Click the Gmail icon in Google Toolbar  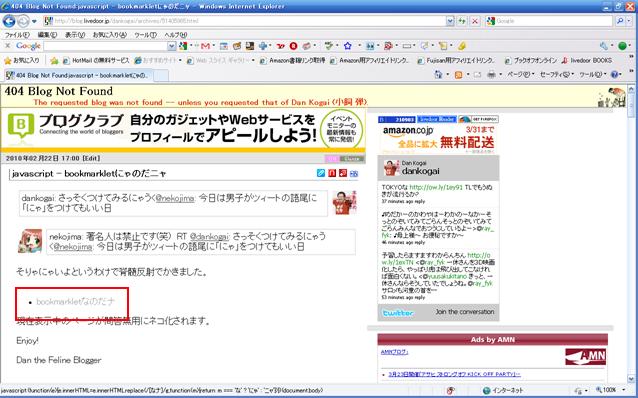point(205,46)
